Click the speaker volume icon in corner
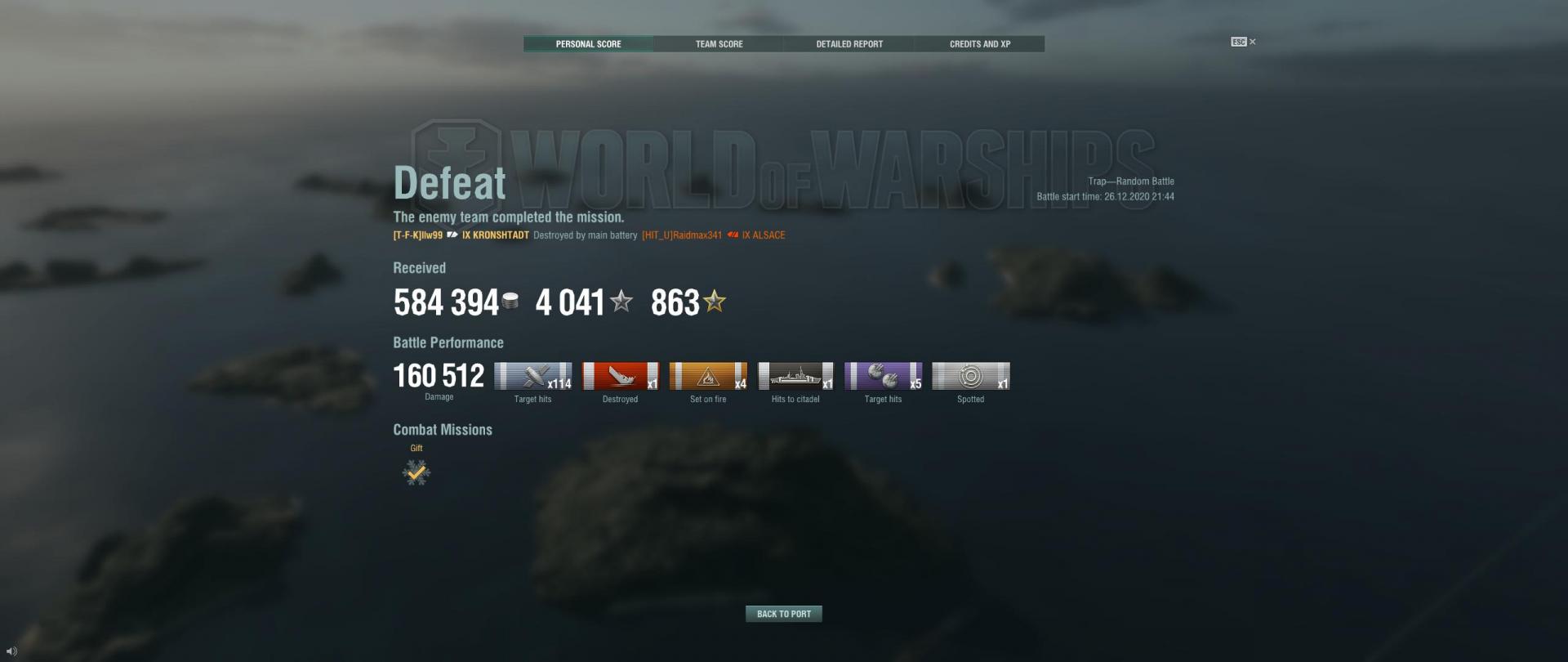 pos(11,651)
